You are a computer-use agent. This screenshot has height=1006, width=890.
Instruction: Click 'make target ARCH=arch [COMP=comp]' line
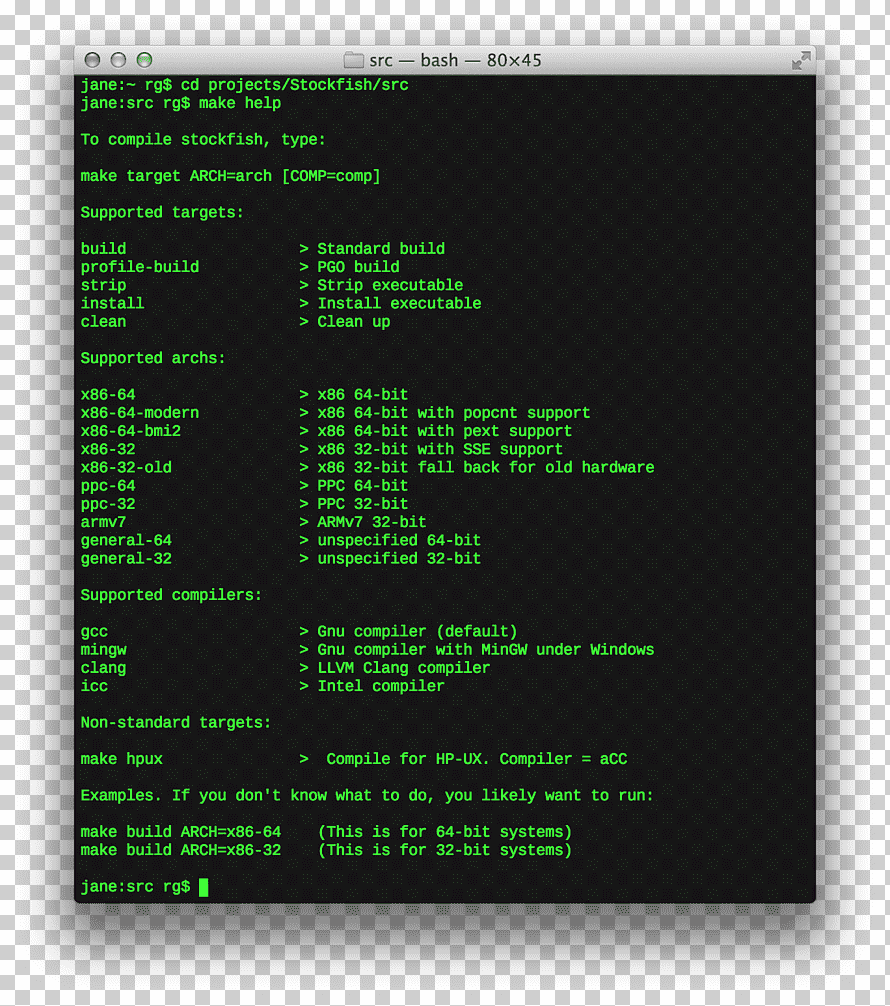point(230,176)
